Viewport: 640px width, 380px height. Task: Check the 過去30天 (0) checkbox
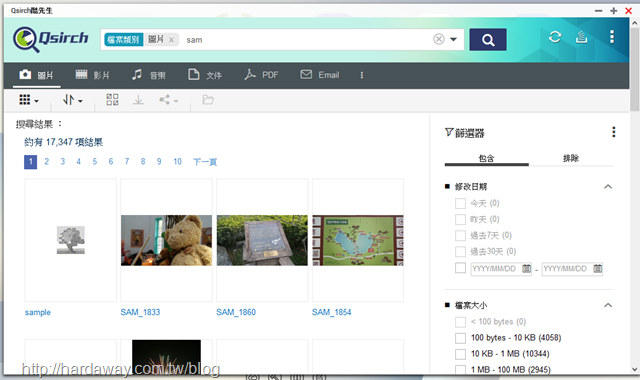(460, 251)
